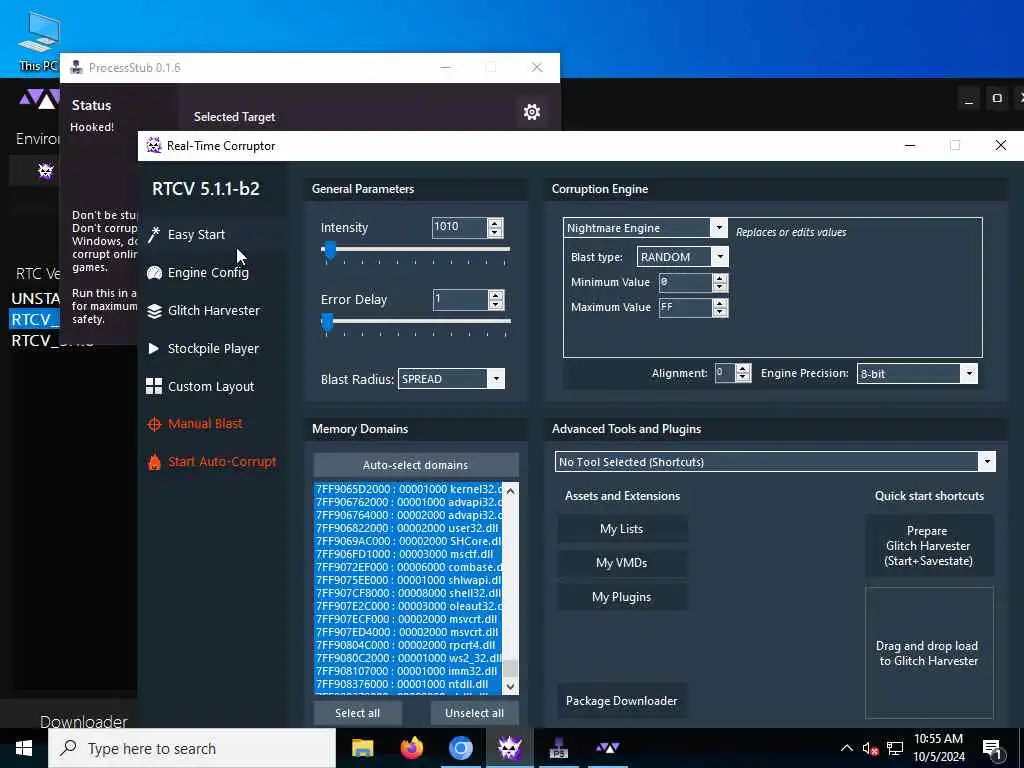
Task: Click the Easy Start wand icon
Action: [x=154, y=234]
